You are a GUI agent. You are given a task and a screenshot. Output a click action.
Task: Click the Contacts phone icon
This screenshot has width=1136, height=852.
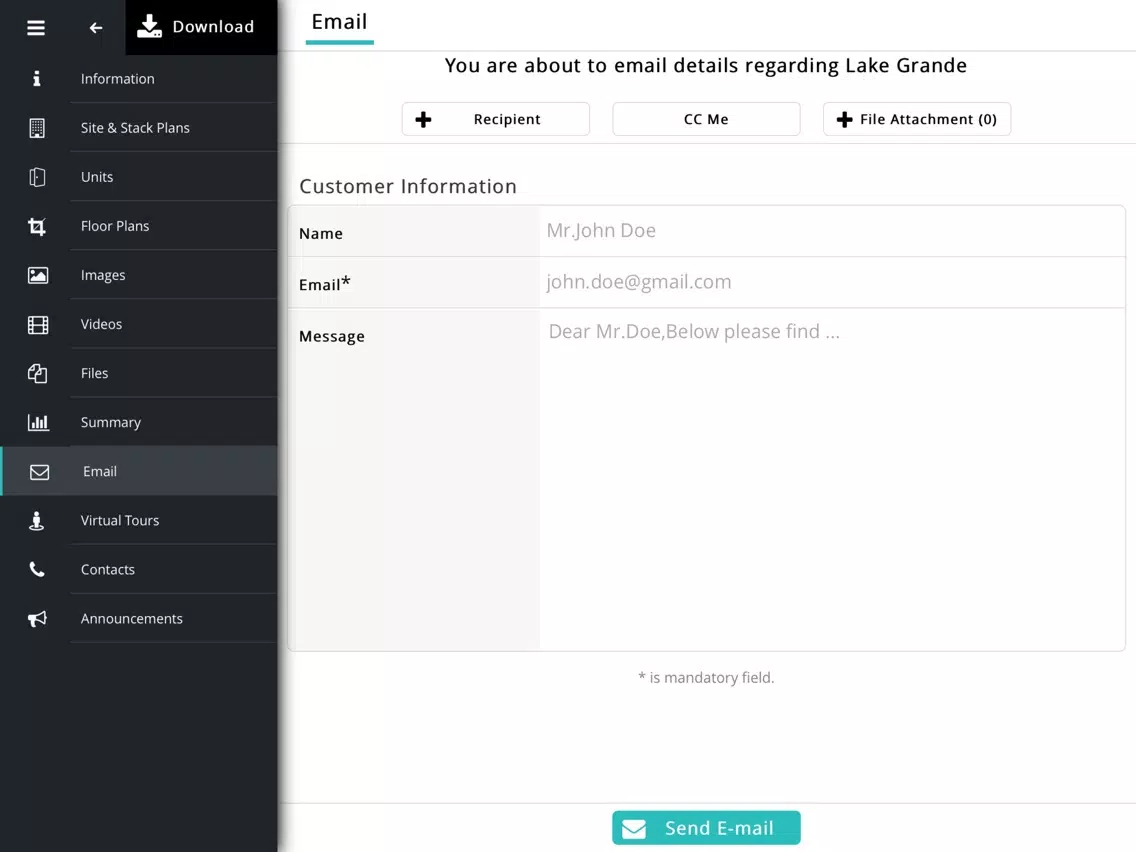(x=37, y=569)
